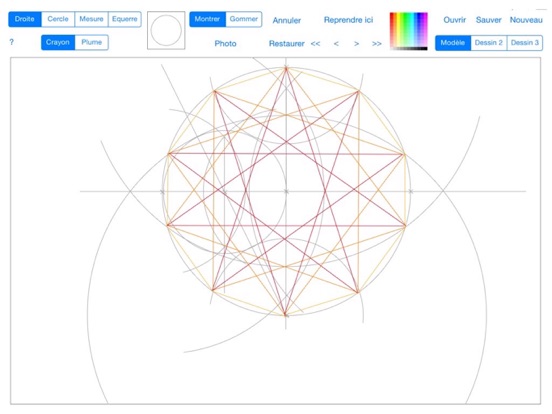Jump to first step with <<

coord(315,44)
